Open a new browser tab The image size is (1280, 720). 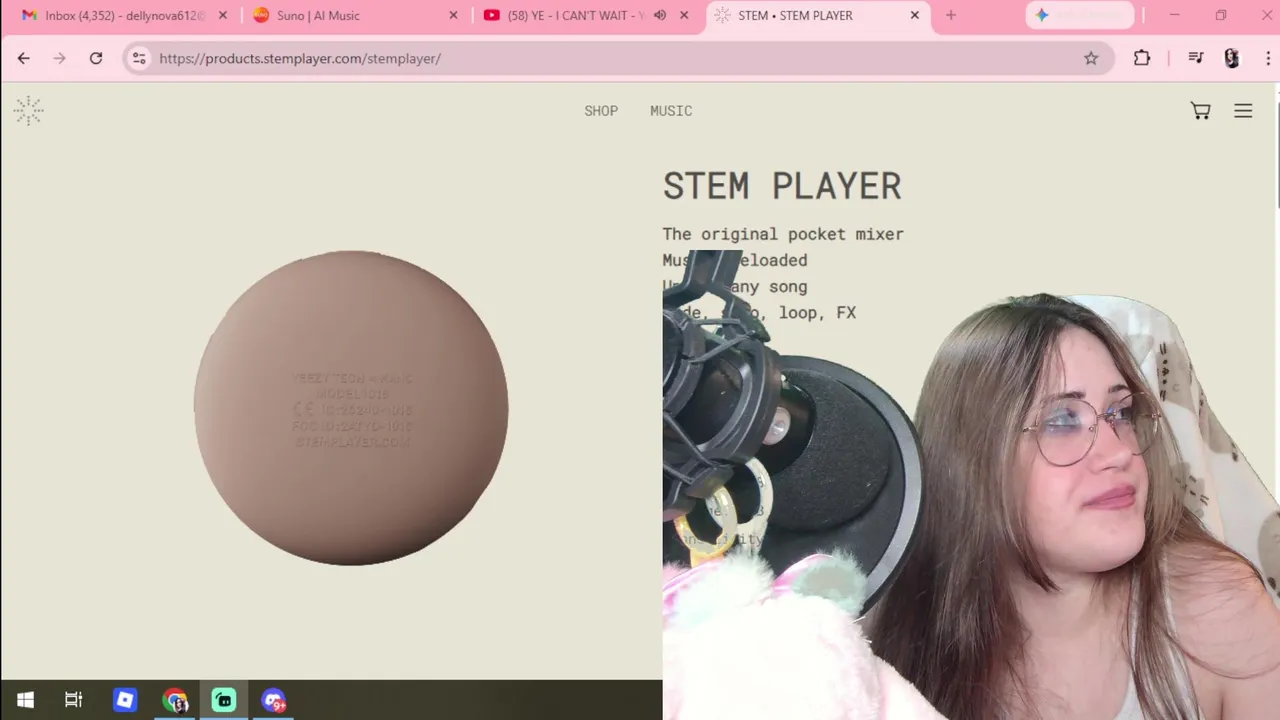click(951, 16)
